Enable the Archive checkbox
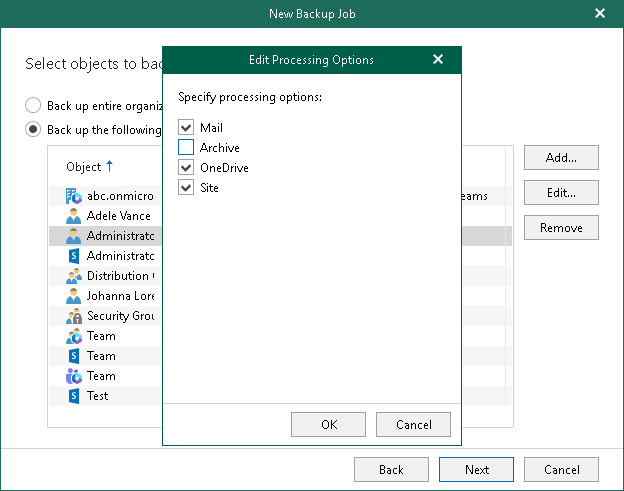The image size is (624, 491). coord(186,148)
